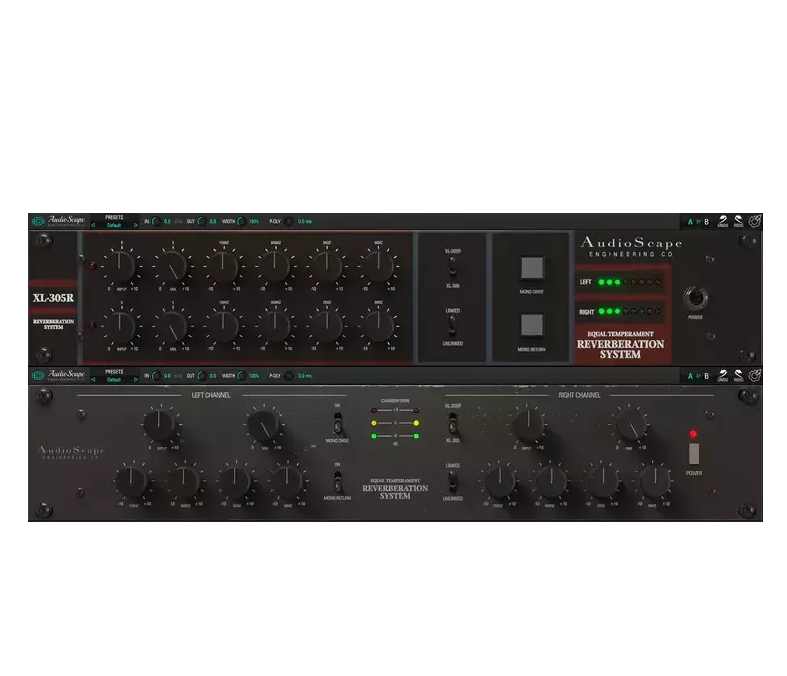
Task: Click the LEFT CHANNEL MIX knob on the lower unit
Action: click(x=263, y=425)
